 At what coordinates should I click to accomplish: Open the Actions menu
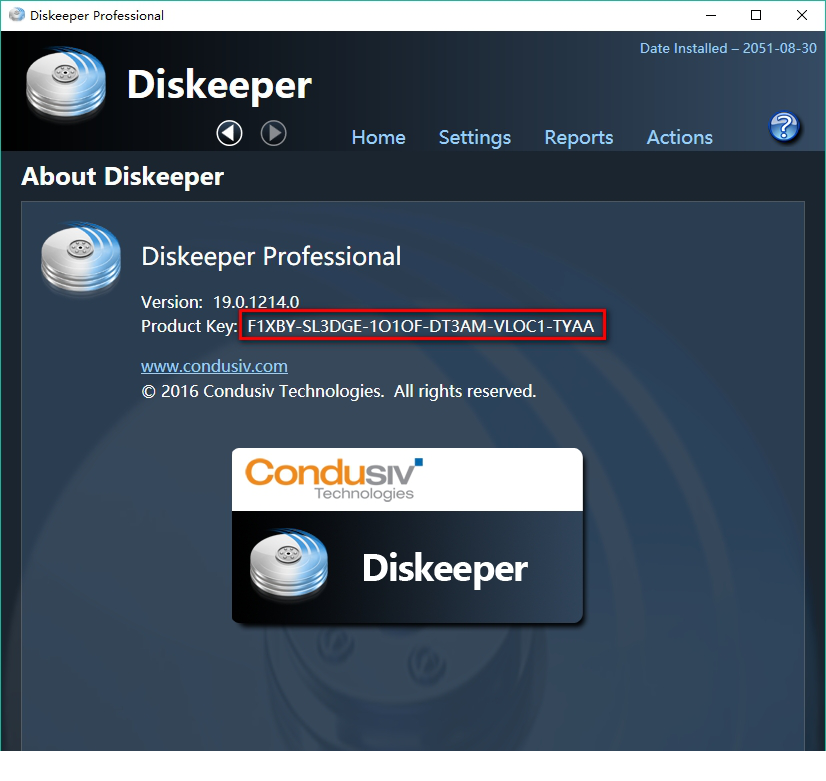point(680,137)
